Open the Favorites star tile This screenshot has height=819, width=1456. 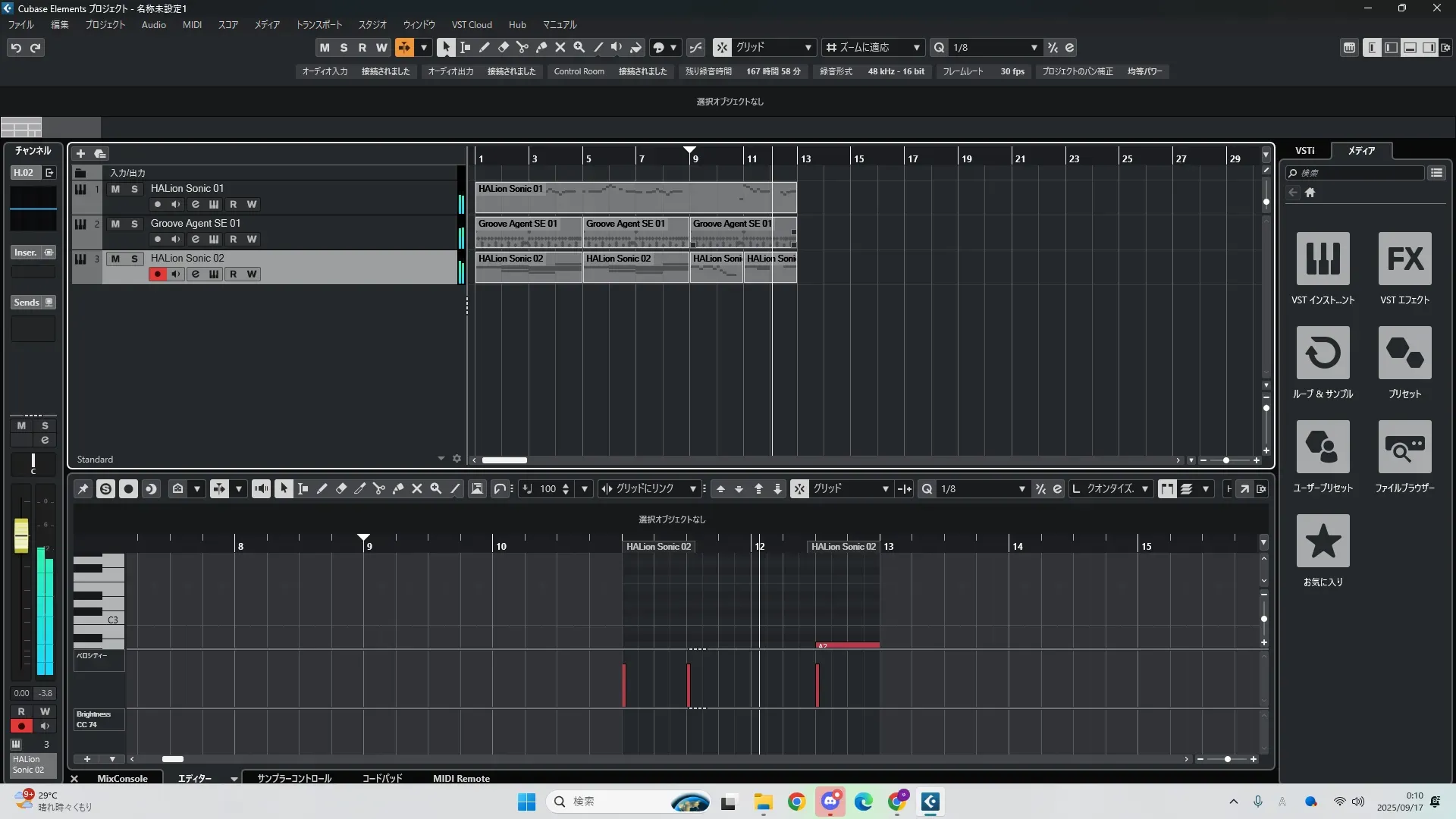coord(1323,541)
